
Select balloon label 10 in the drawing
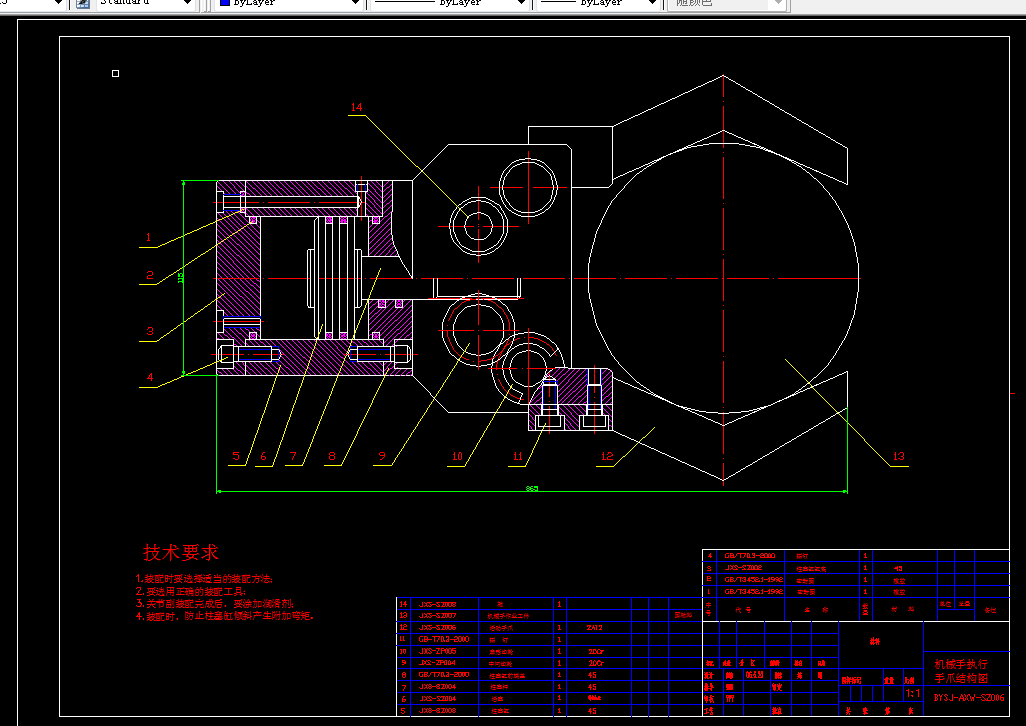(x=457, y=456)
